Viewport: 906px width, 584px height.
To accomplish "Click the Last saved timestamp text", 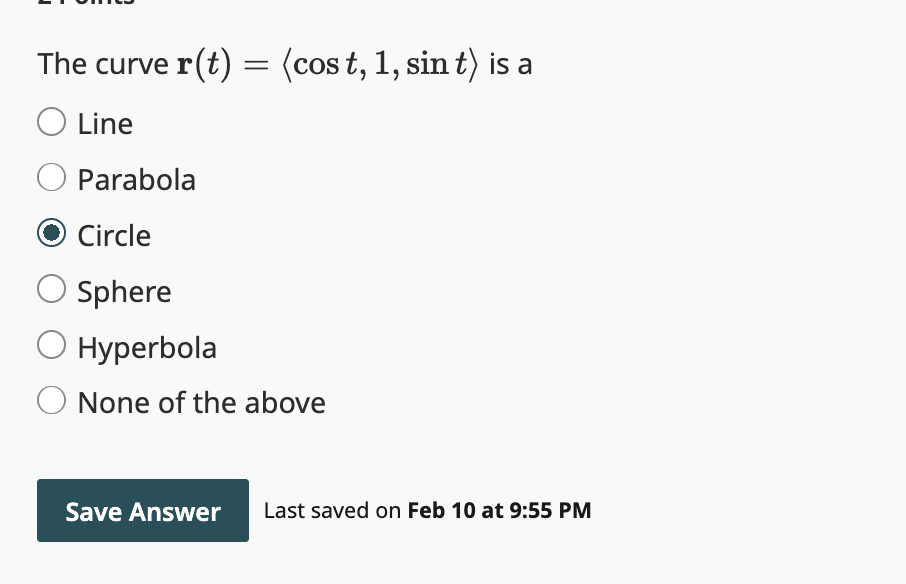I will (x=427, y=510).
